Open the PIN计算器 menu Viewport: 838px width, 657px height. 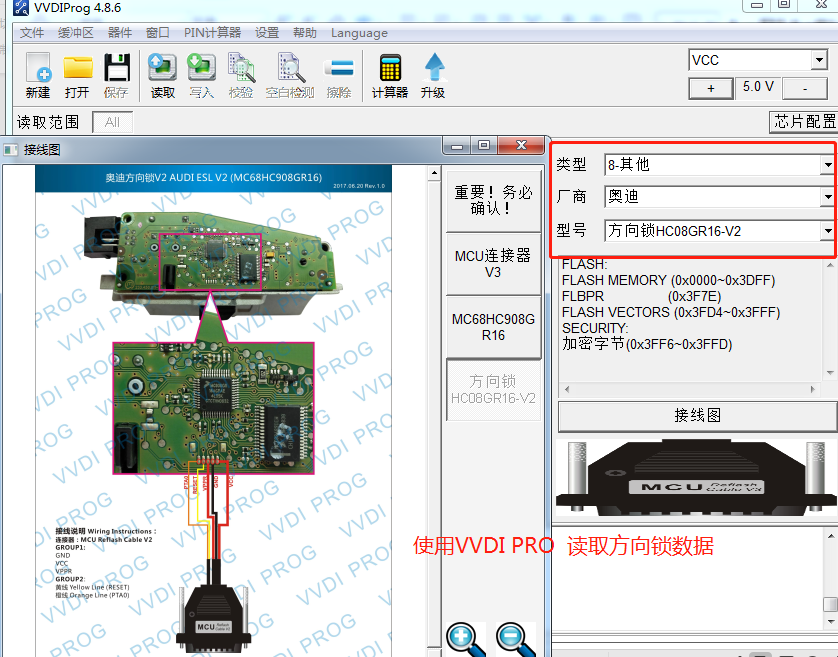click(212, 33)
